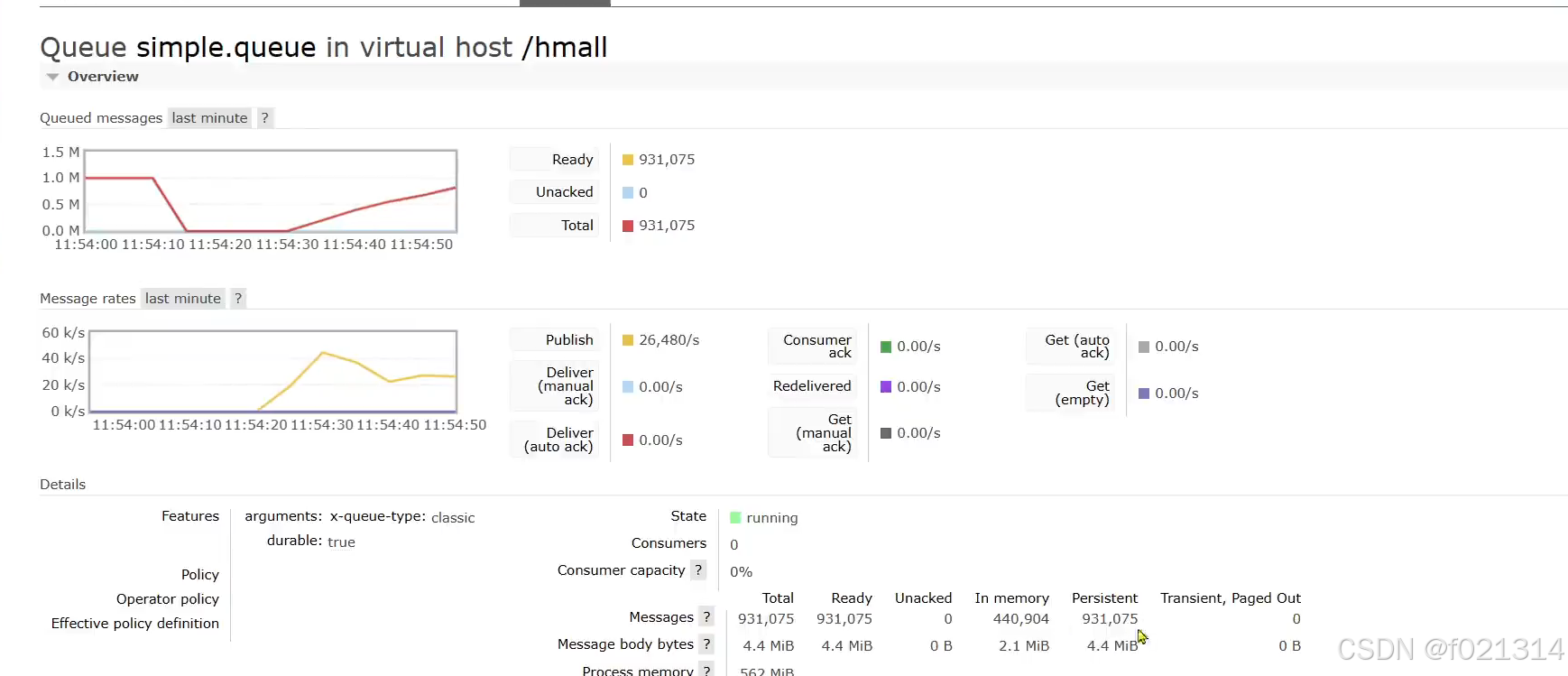Click the Message rates chart
The width and height of the screenshot is (1568, 676).
tap(273, 372)
